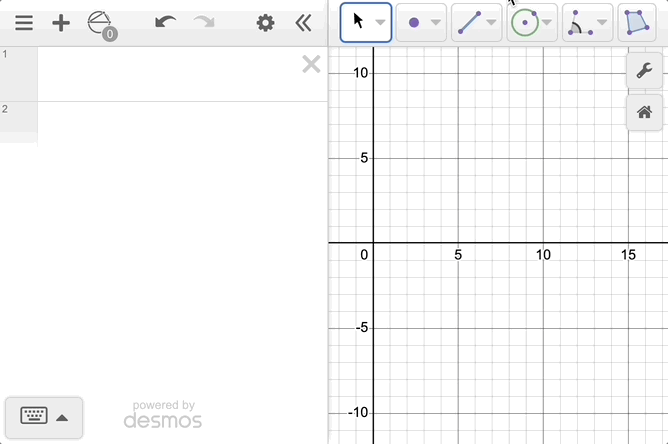Show the on-screen keyboard
This screenshot has width=668, height=444.
(x=44, y=416)
